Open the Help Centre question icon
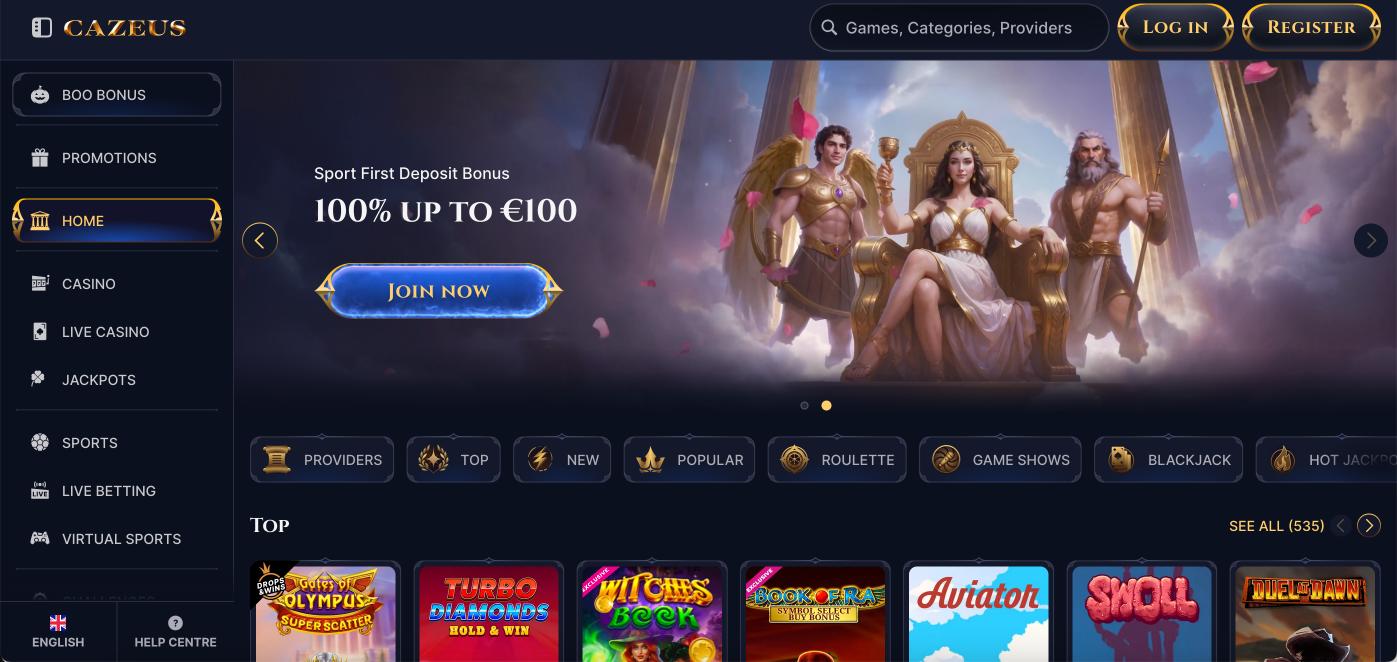 click(175, 623)
